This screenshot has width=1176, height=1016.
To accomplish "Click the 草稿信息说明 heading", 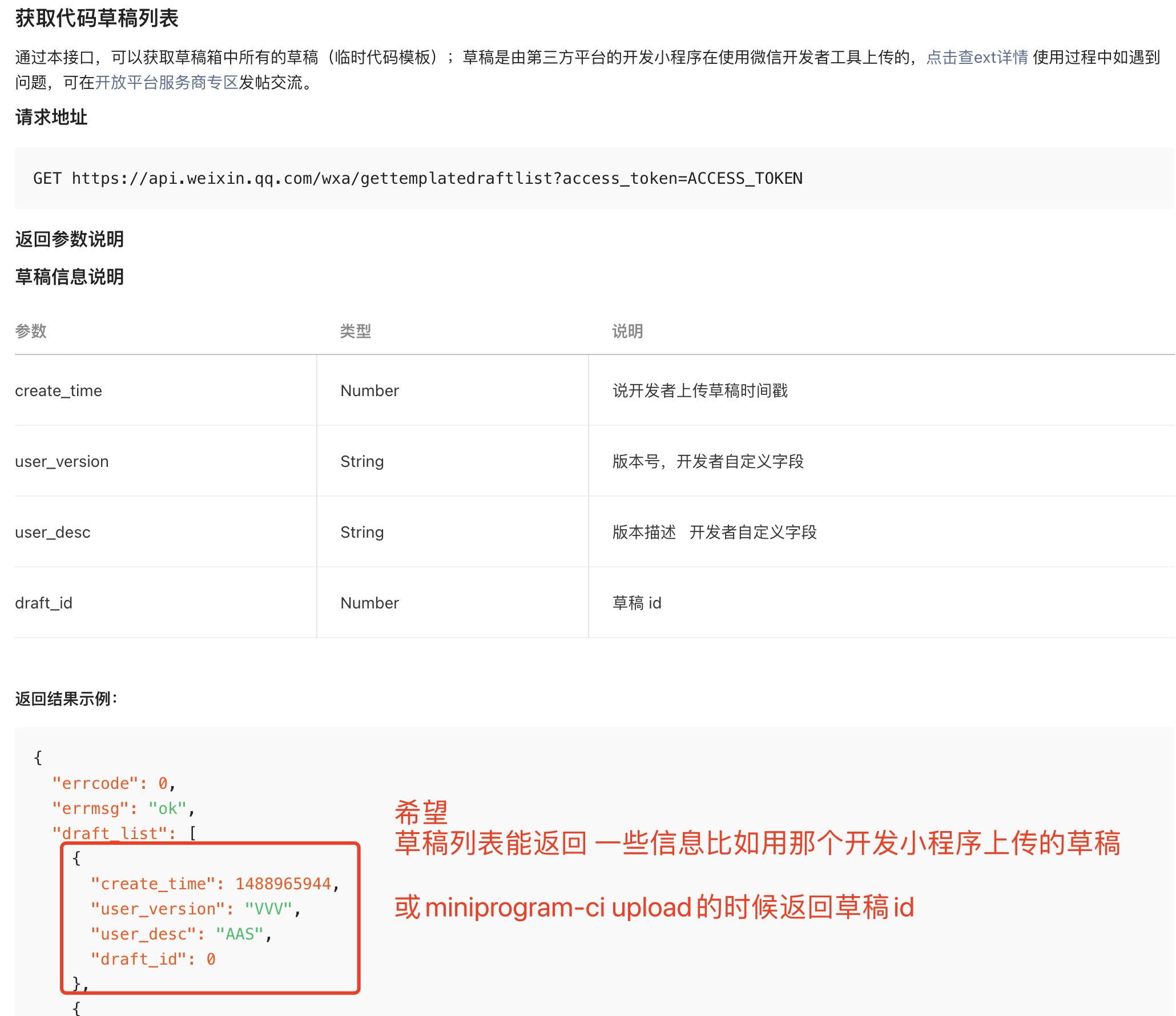I will click(x=69, y=277).
